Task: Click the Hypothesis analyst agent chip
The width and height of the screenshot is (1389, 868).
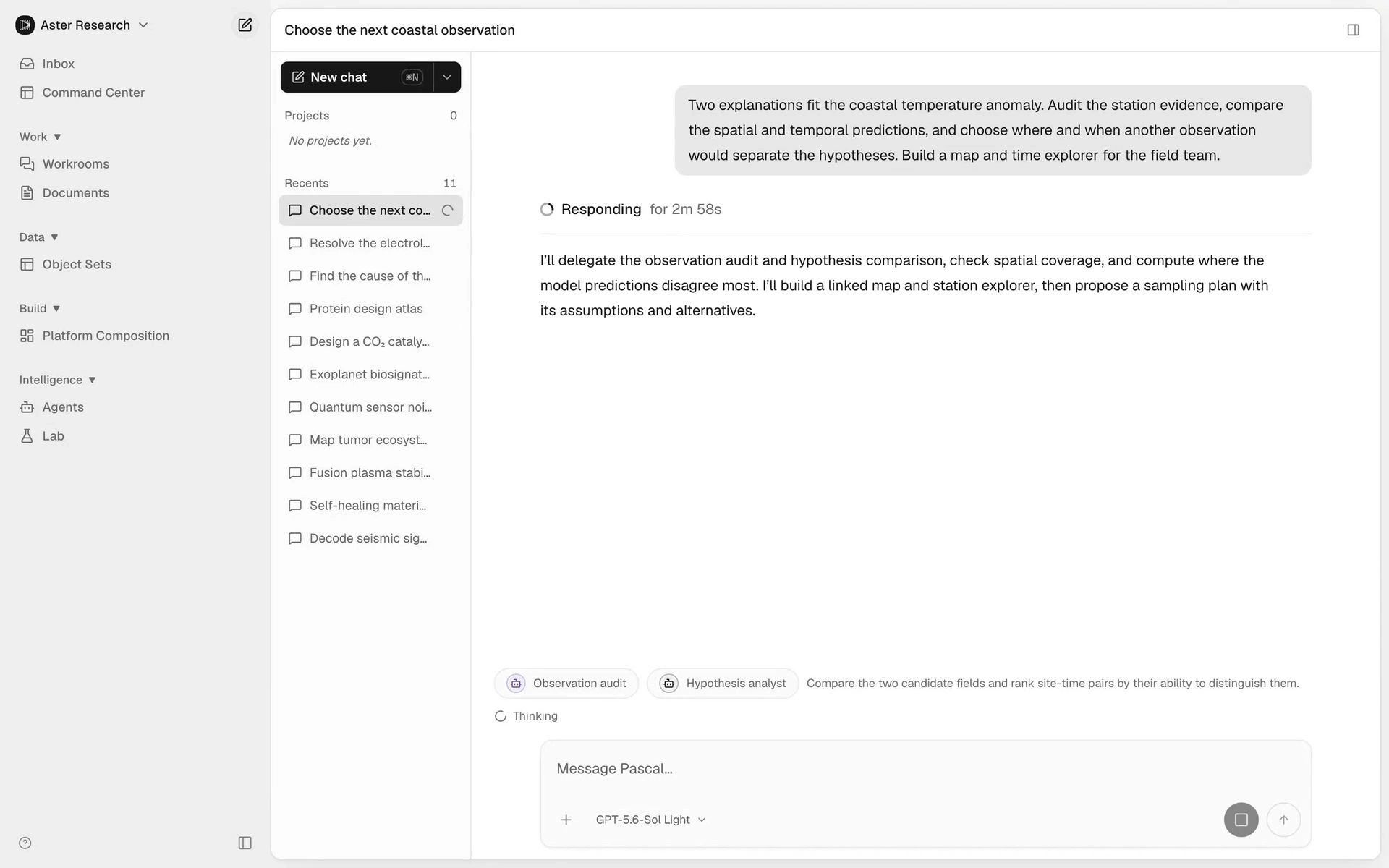Action: [x=723, y=684]
